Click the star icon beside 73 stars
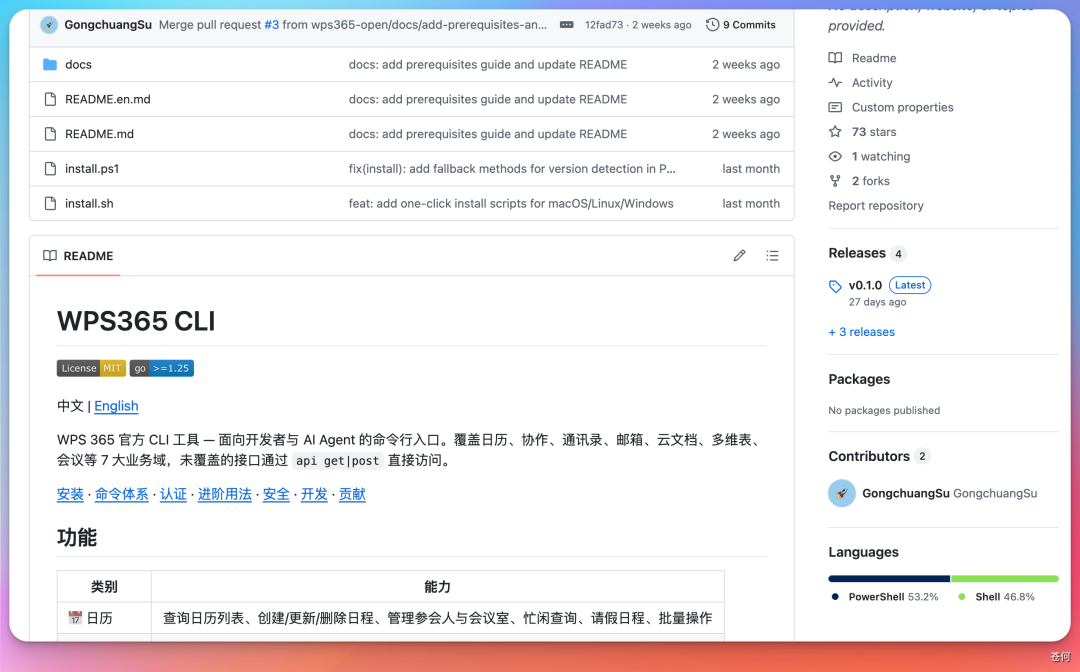The width and height of the screenshot is (1080, 672). coord(835,132)
